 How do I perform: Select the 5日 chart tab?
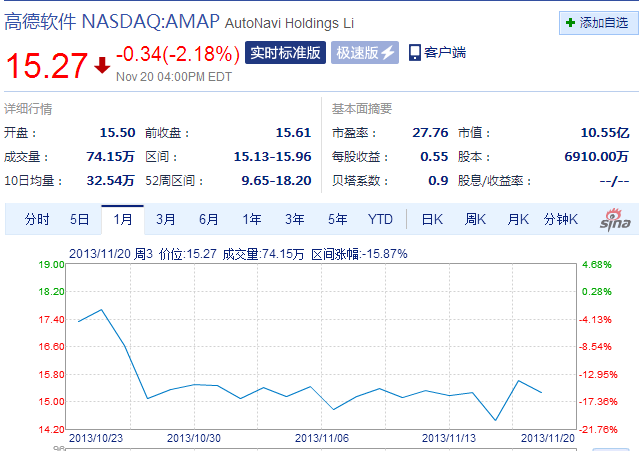point(80,219)
